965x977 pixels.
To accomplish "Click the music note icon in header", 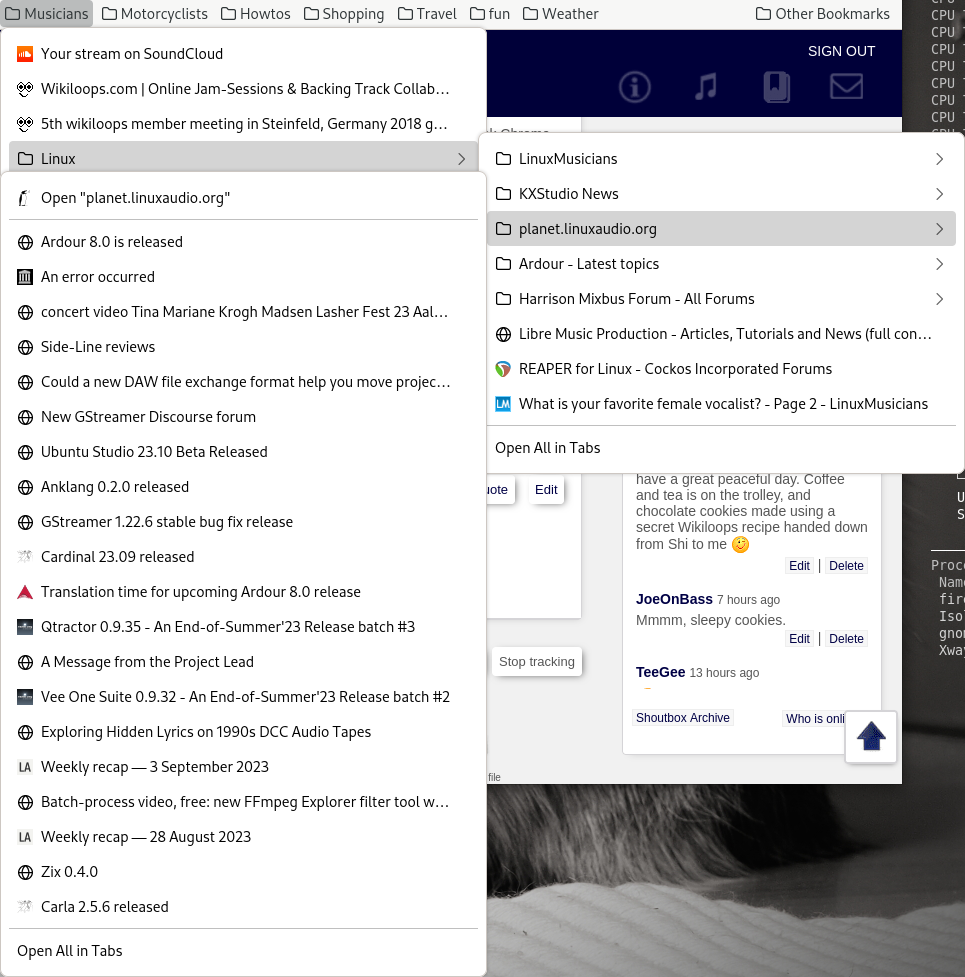I will [x=706, y=87].
